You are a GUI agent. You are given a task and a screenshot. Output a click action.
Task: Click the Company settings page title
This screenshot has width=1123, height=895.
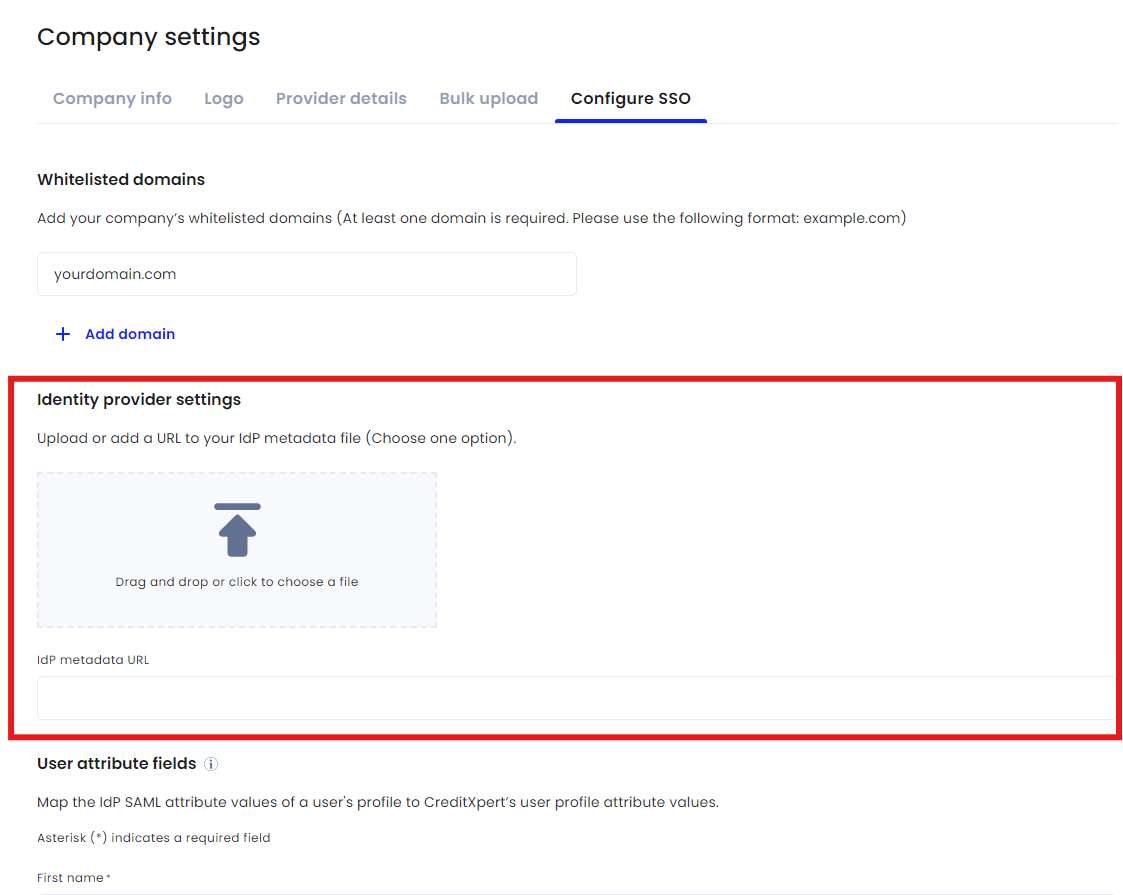click(148, 37)
